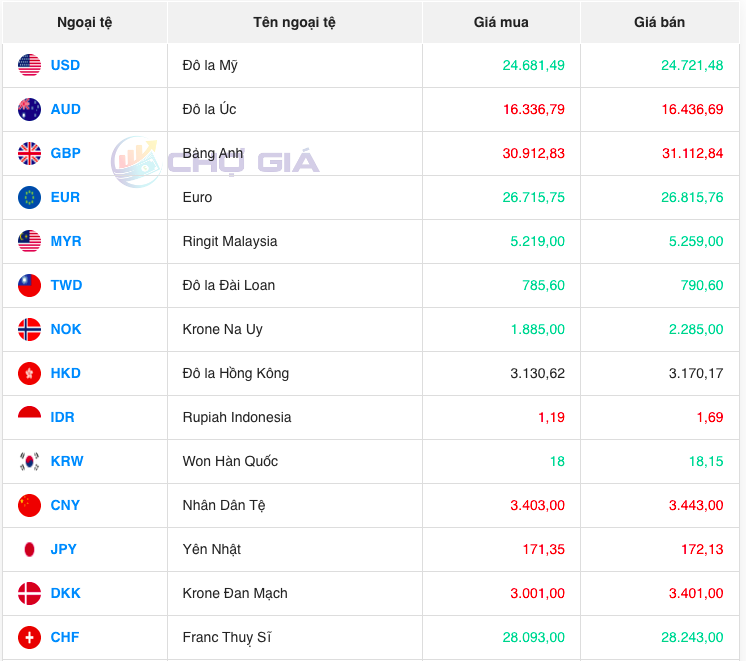
Task: Click the South Korean flag icon
Action: click(x=29, y=462)
